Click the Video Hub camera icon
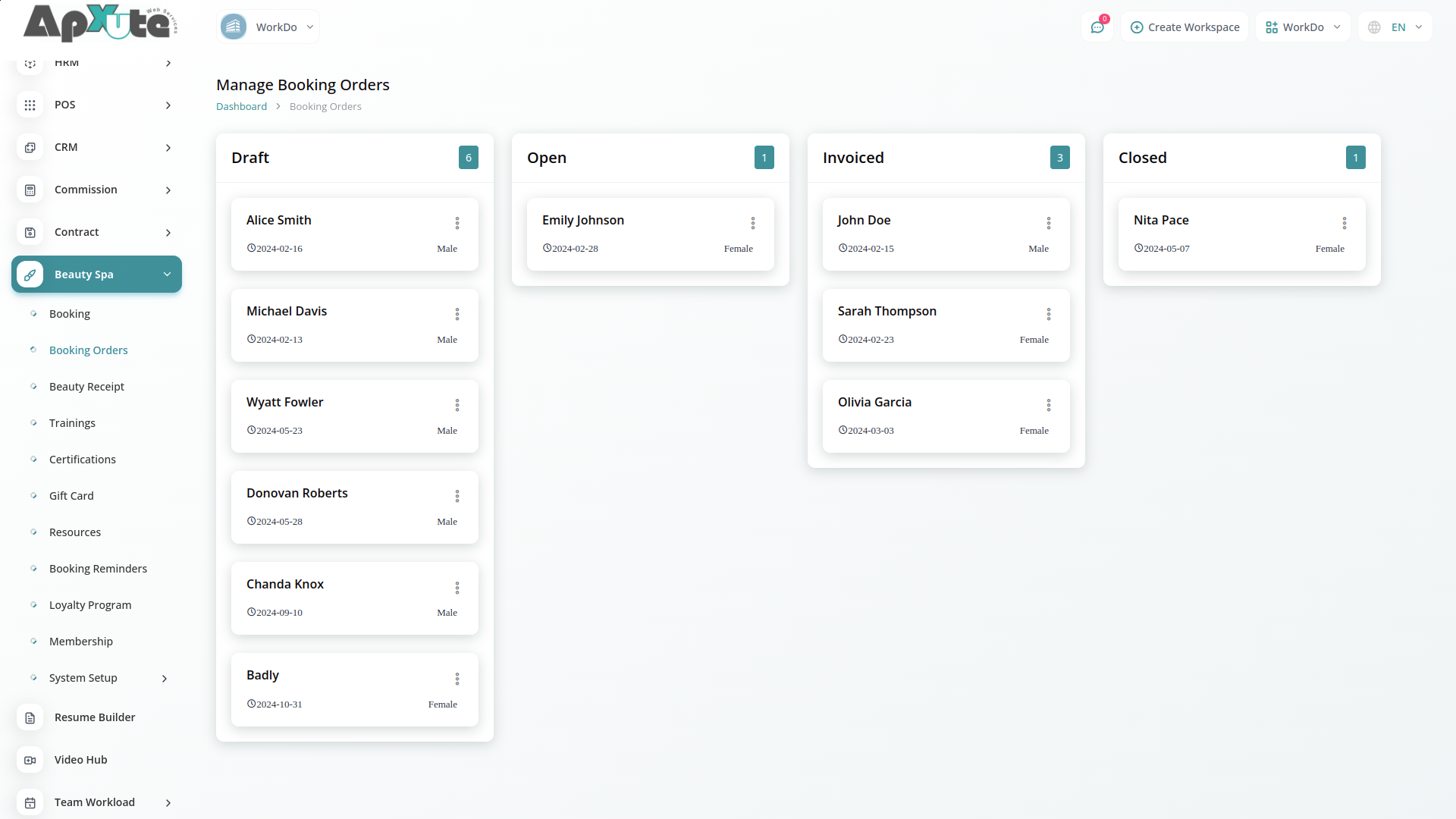Image resolution: width=1456 pixels, height=819 pixels. (x=30, y=760)
